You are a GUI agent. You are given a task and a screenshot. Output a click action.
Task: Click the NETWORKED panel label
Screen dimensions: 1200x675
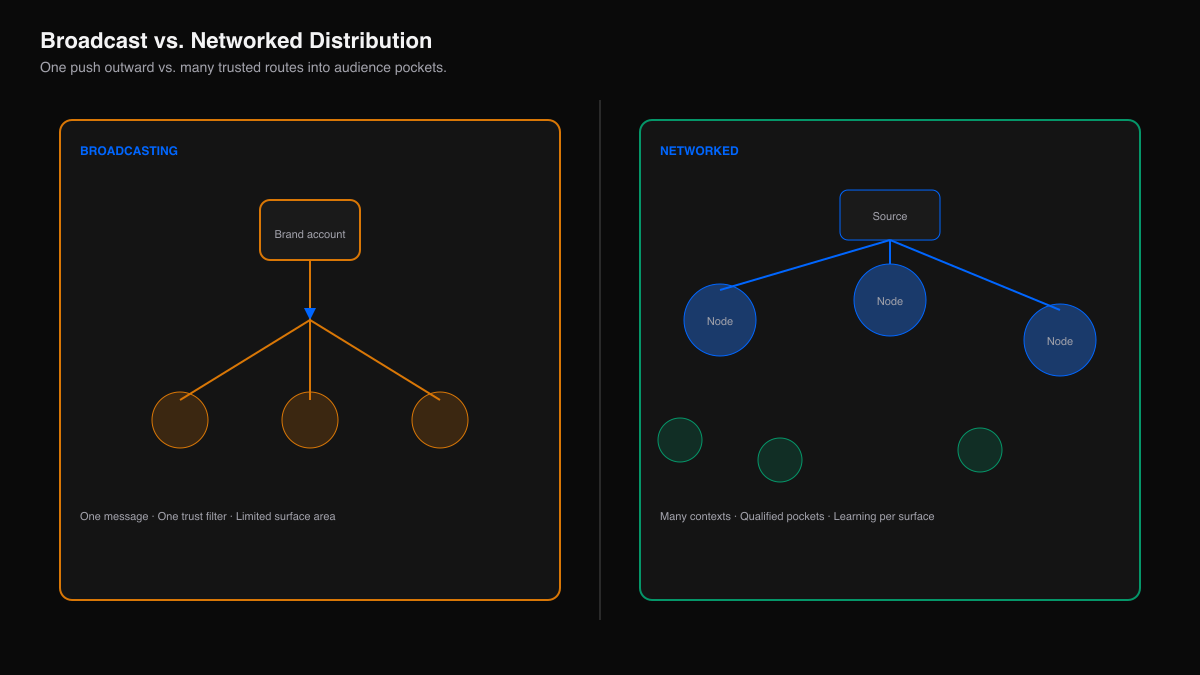click(699, 151)
